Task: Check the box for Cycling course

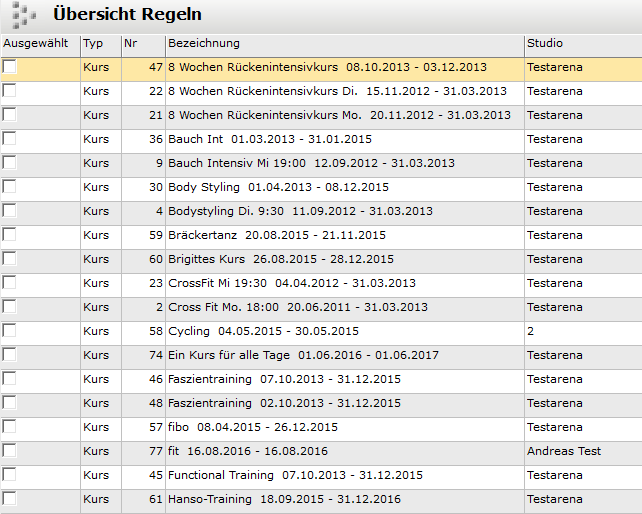Action: [x=9, y=330]
